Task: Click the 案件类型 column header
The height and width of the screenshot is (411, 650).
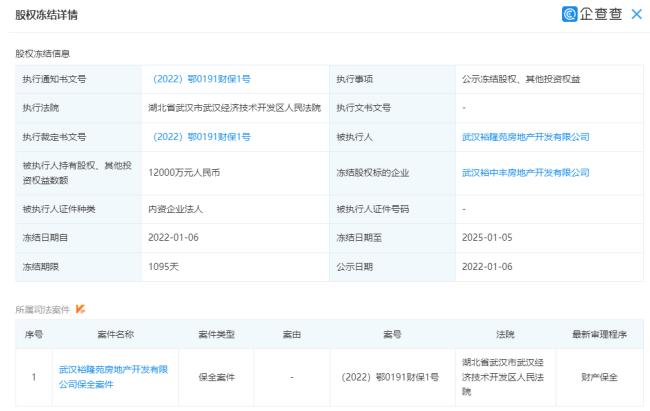Action: (x=216, y=334)
